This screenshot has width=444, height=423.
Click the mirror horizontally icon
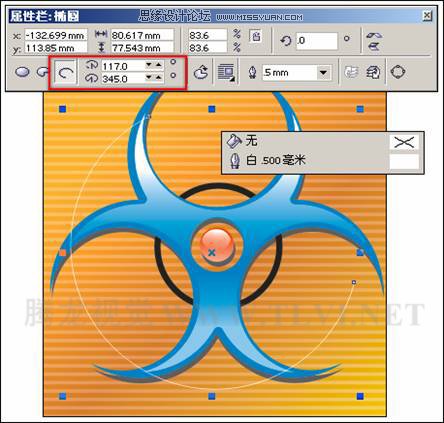tap(374, 35)
